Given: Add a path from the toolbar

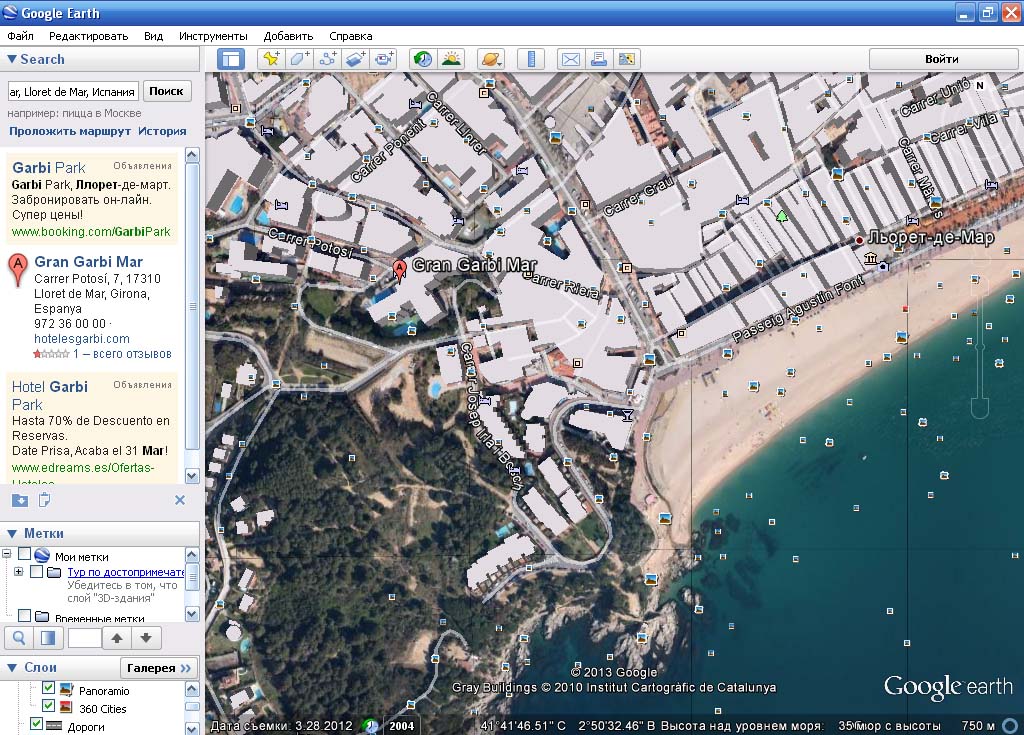Looking at the screenshot, I should 328,59.
